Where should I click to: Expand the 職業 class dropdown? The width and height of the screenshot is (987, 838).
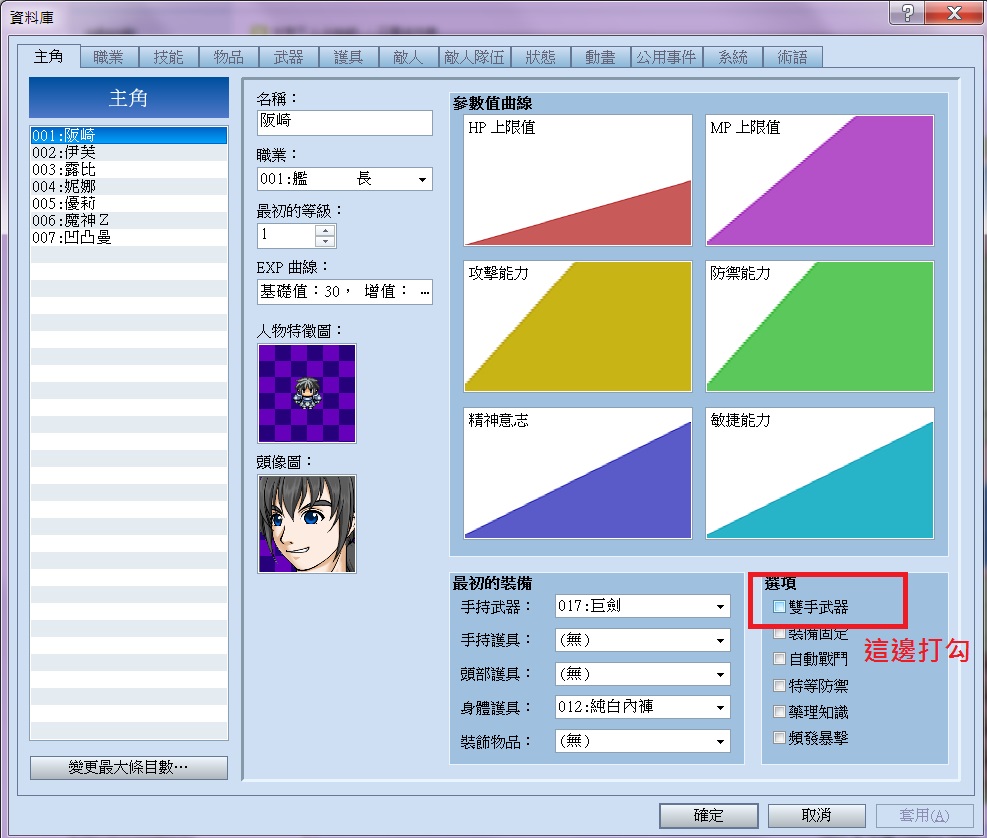422,179
